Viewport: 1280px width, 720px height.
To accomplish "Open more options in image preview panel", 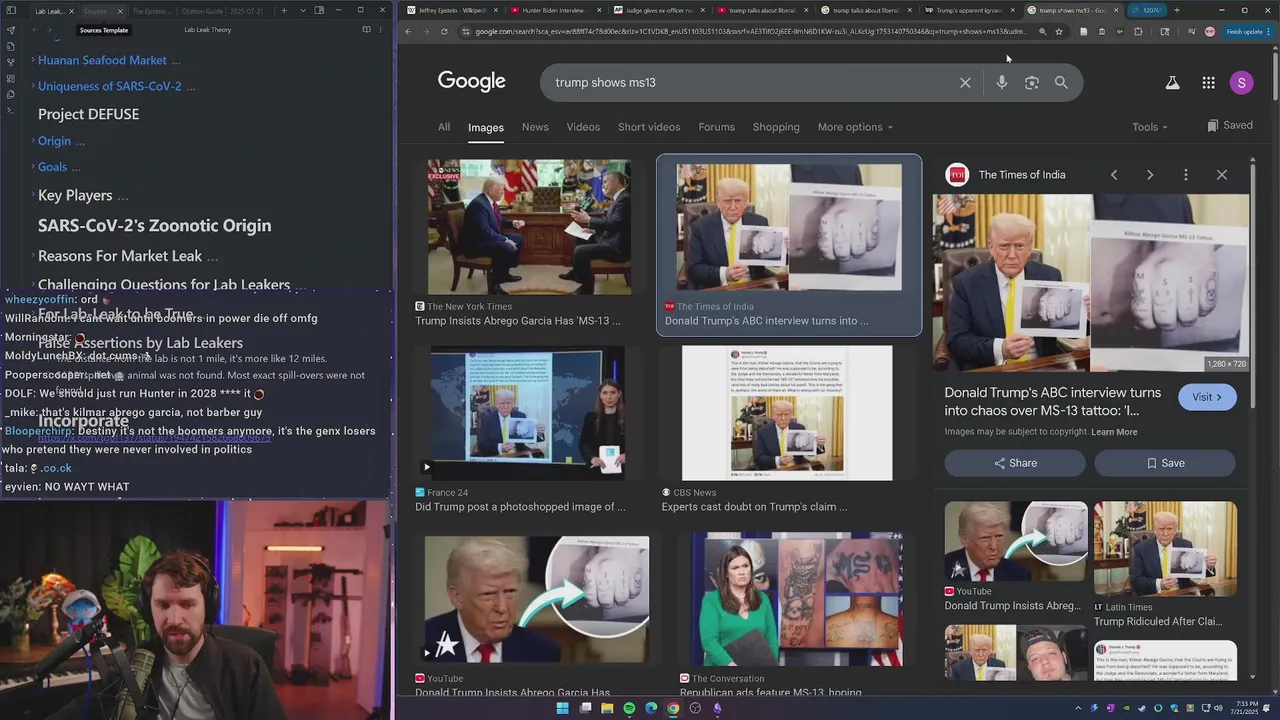I will pyautogui.click(x=1186, y=175).
